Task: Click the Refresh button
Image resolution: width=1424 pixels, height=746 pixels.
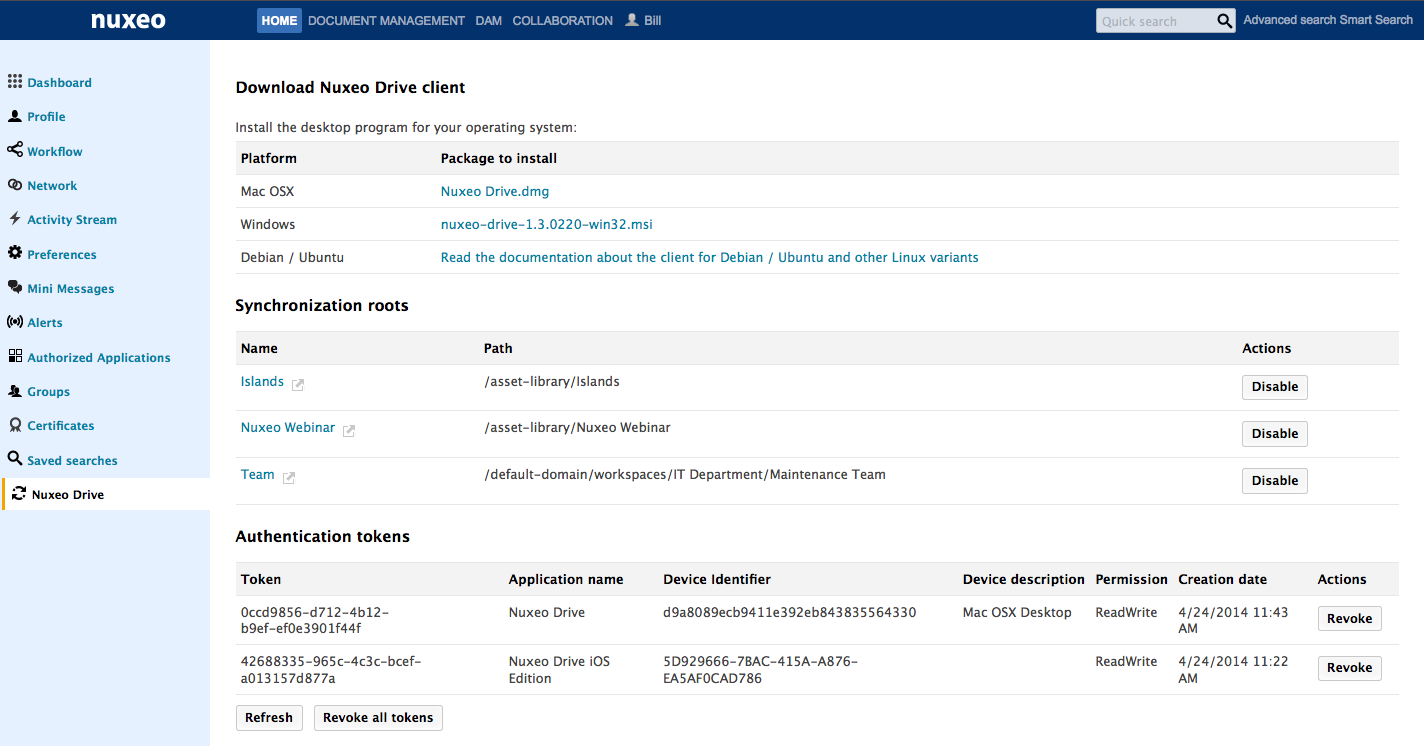Action: pos(269,718)
